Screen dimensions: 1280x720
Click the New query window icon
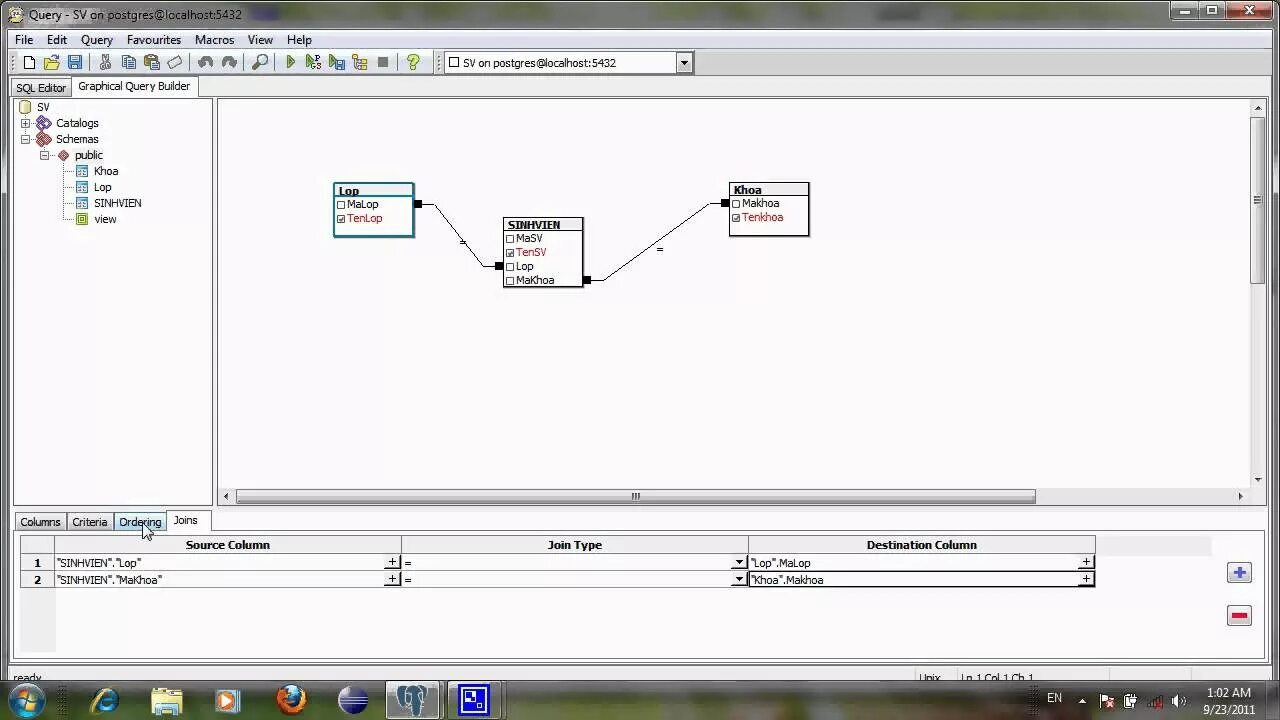pyautogui.click(x=29, y=62)
